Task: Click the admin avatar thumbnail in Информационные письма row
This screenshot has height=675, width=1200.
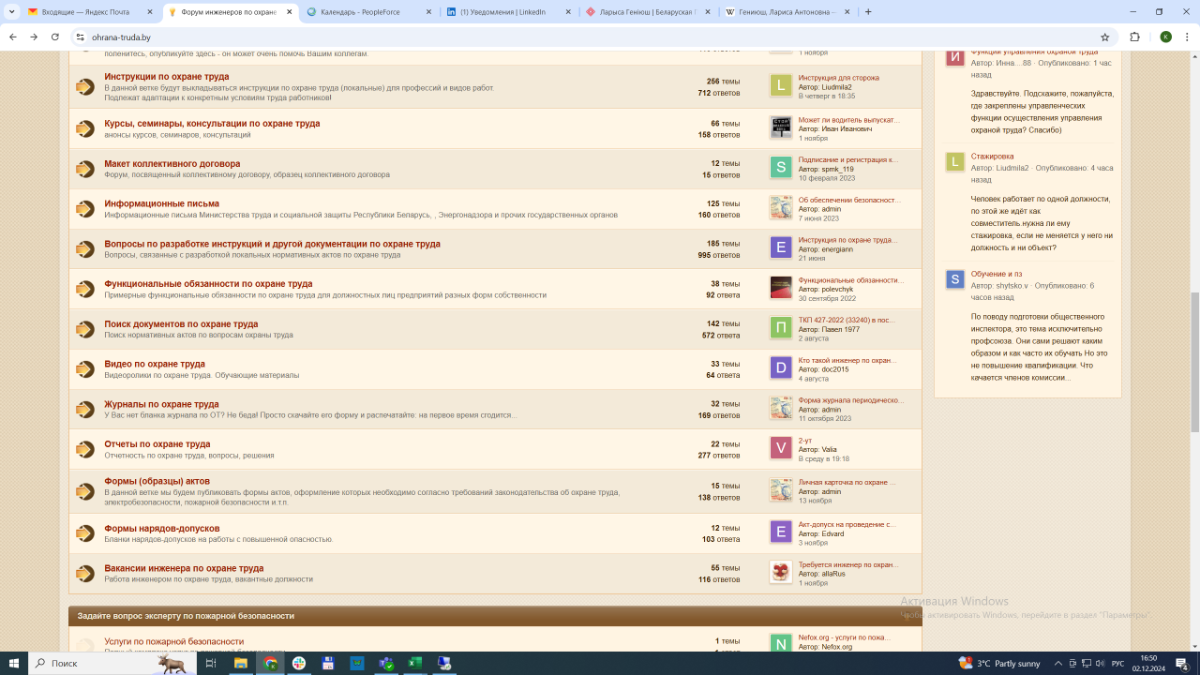Action: coord(781,208)
